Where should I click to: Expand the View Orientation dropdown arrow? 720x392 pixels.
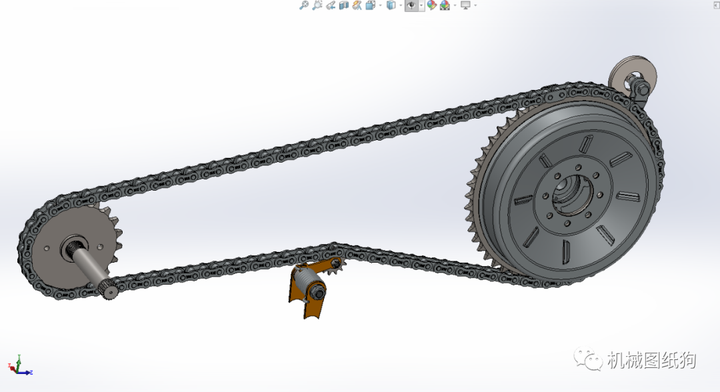pos(380,5)
